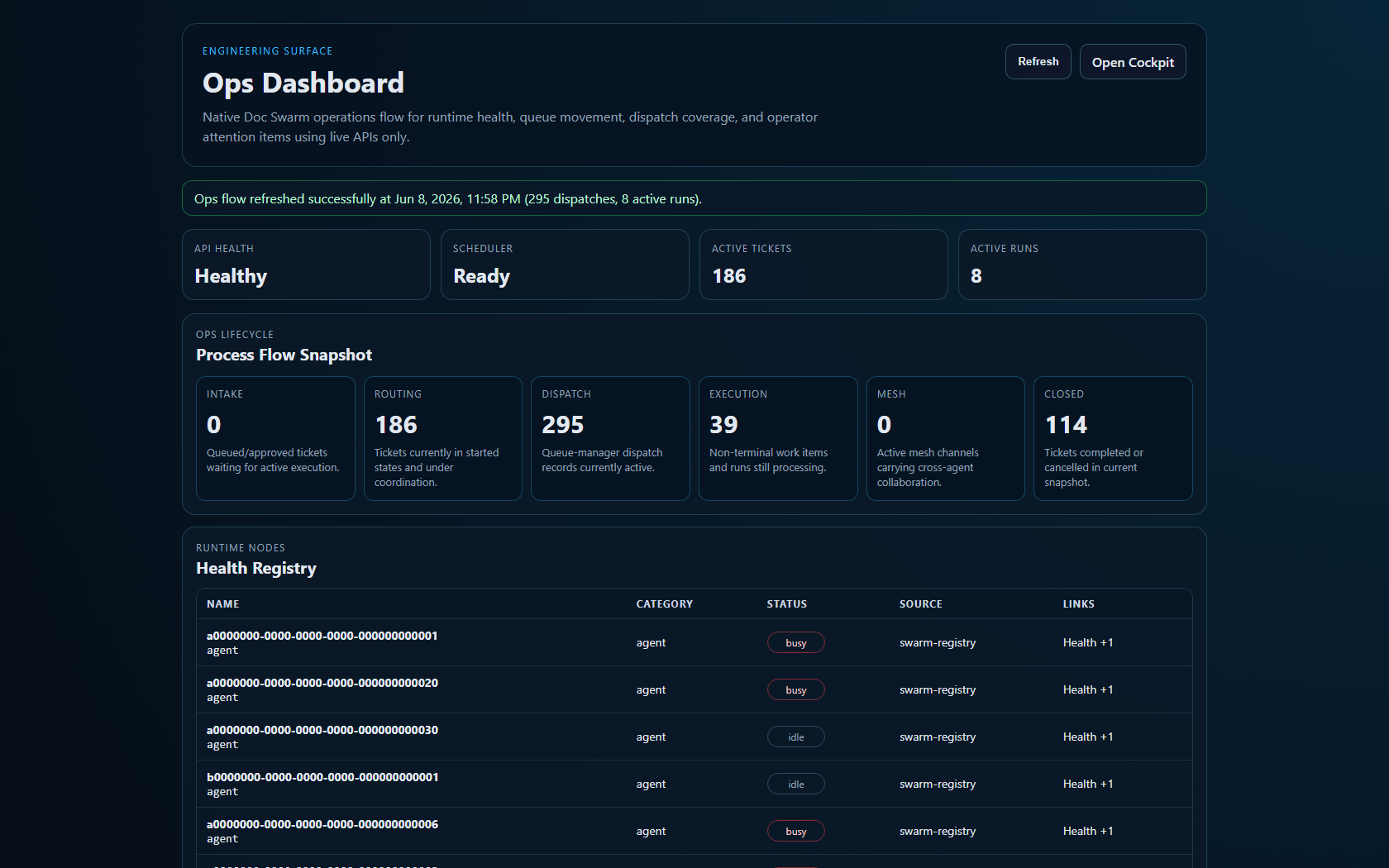Select the Scheduler card showing Ready
The height and width of the screenshot is (868, 1389).
565,265
